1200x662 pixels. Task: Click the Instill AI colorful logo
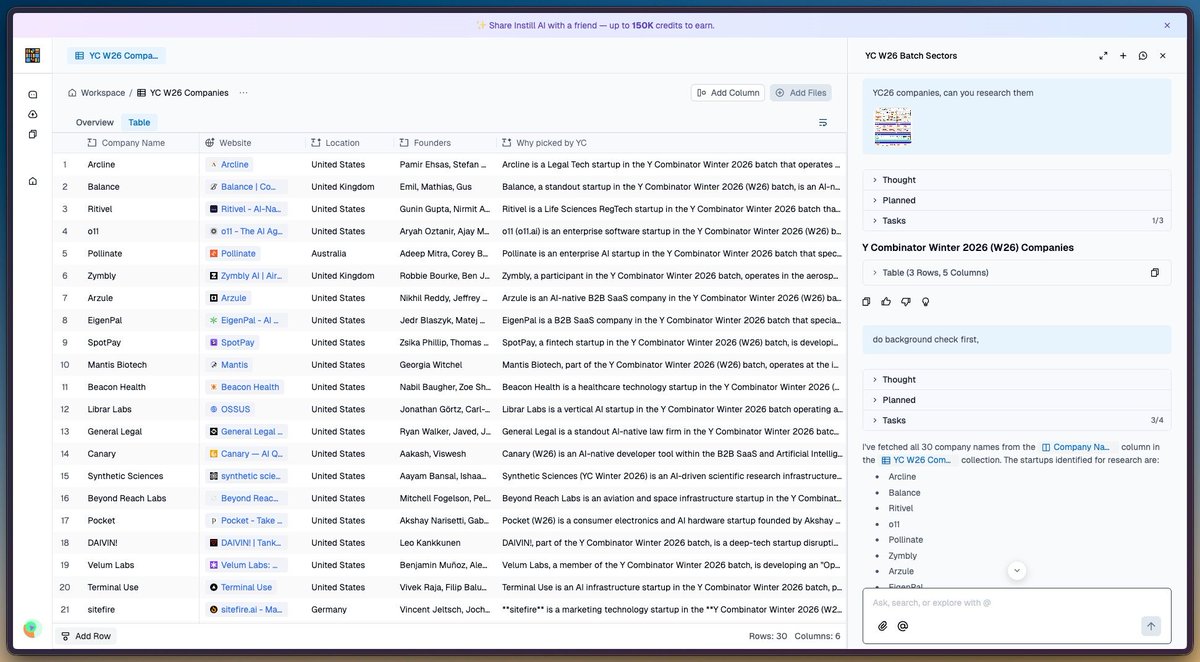(x=33, y=56)
